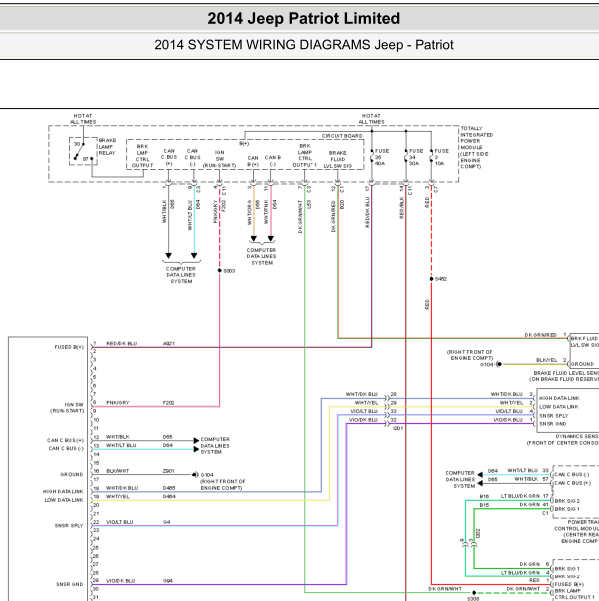Click the BLK/WHT wire label at pin 16
599x601 pixels.
(117, 471)
